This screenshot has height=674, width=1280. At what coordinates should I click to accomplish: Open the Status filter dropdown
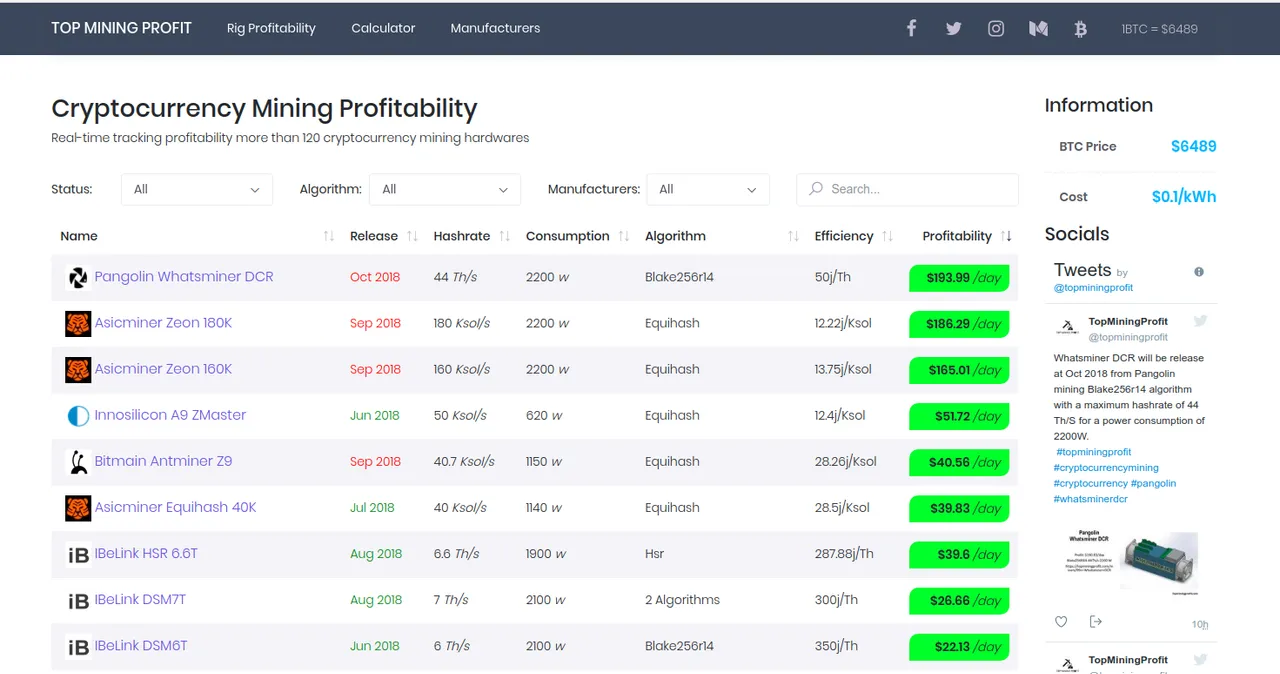[x=197, y=189]
